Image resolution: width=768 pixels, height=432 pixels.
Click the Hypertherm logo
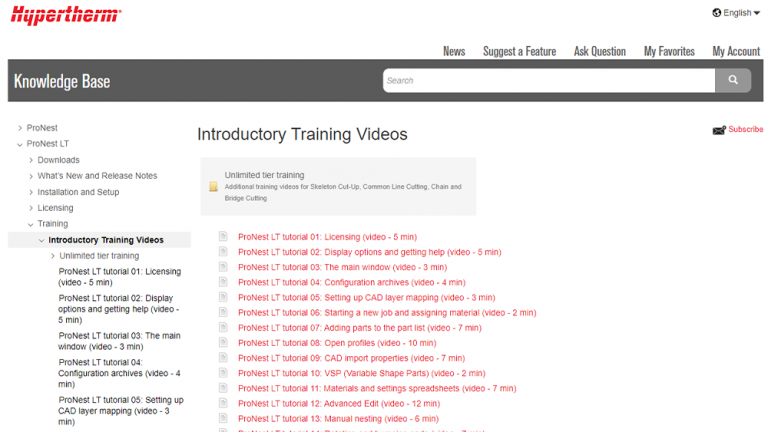tap(65, 15)
